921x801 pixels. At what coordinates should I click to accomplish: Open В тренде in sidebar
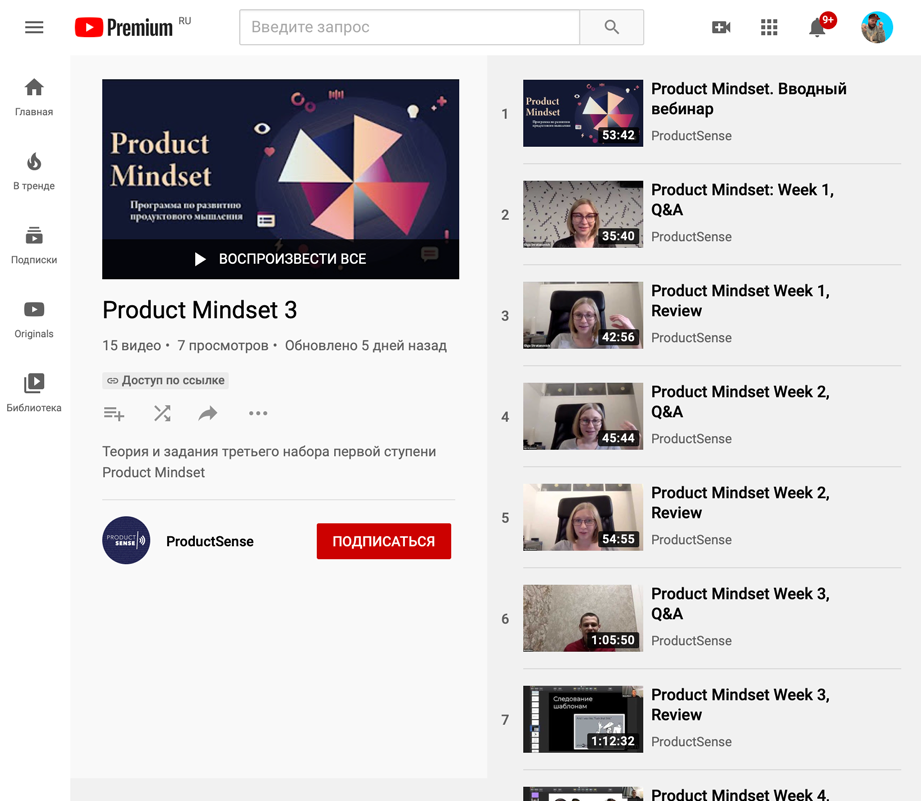click(x=34, y=171)
